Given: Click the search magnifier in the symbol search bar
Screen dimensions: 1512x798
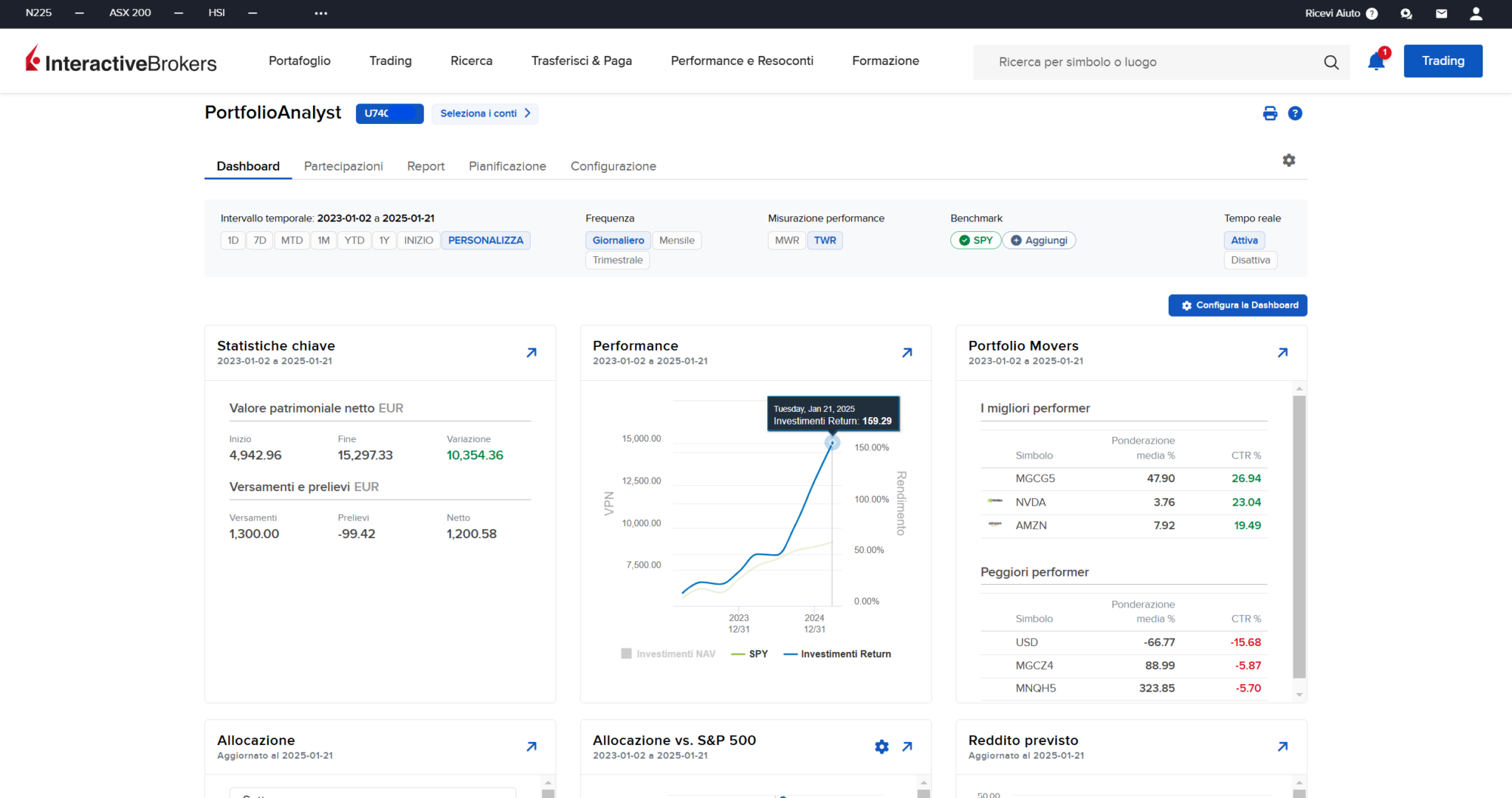Looking at the screenshot, I should coord(1331,62).
